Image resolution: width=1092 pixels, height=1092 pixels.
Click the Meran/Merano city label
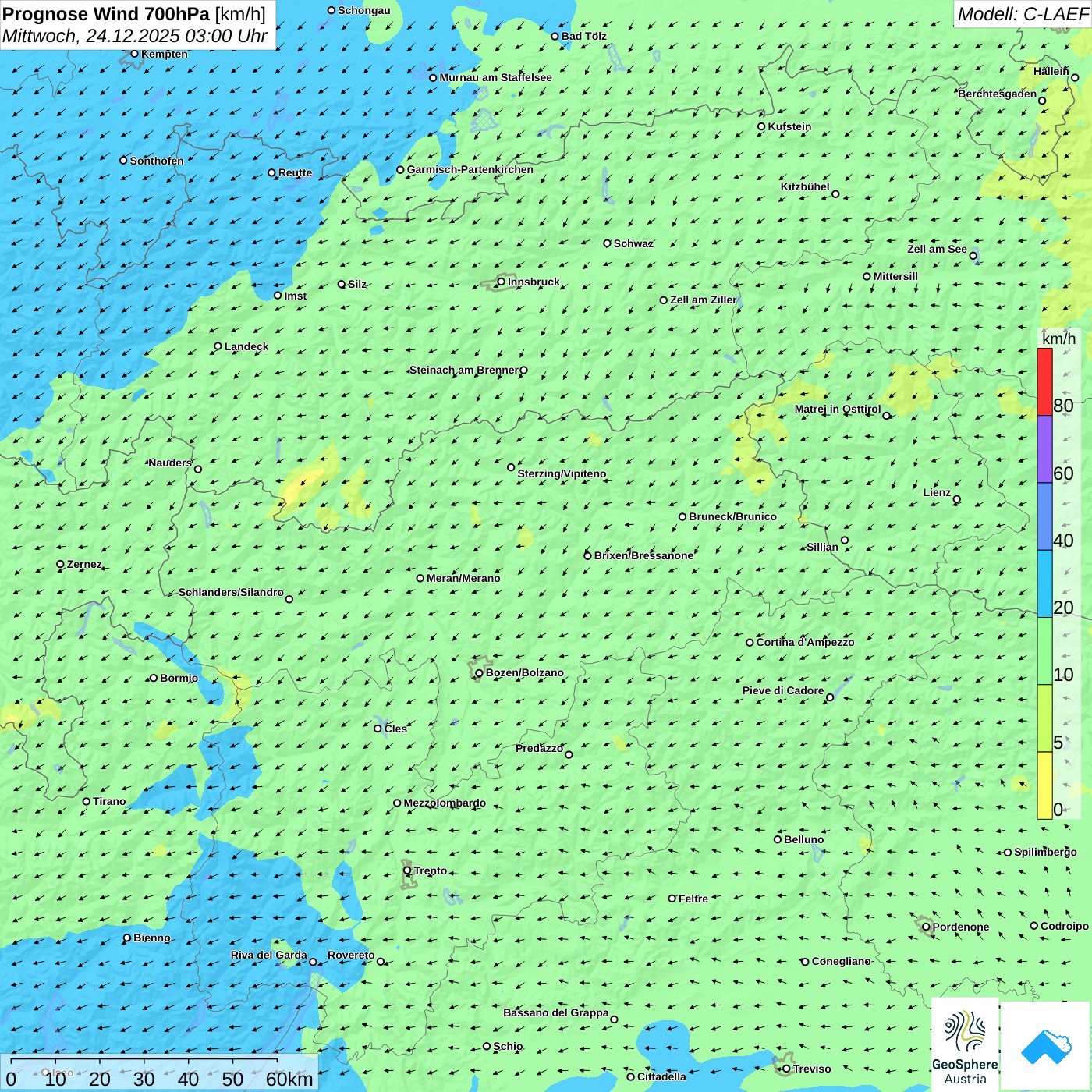pos(463,578)
